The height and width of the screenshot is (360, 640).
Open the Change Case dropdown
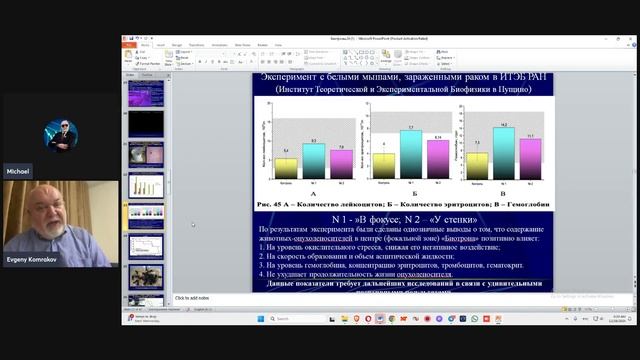[240, 62]
